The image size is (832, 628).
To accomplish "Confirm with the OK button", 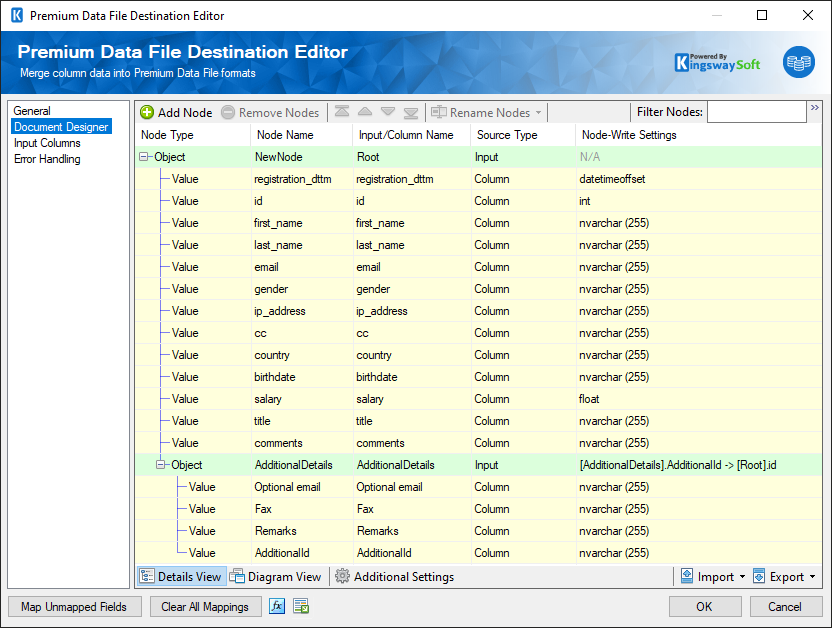I will click(705, 607).
